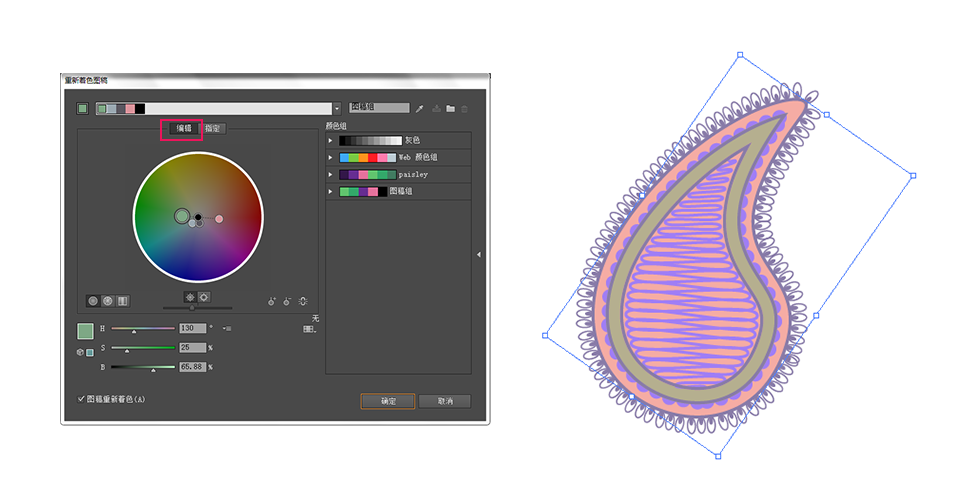Image resolution: width=960 pixels, height=500 pixels.
Task: Confirm with the 确定 button
Action: [388, 401]
